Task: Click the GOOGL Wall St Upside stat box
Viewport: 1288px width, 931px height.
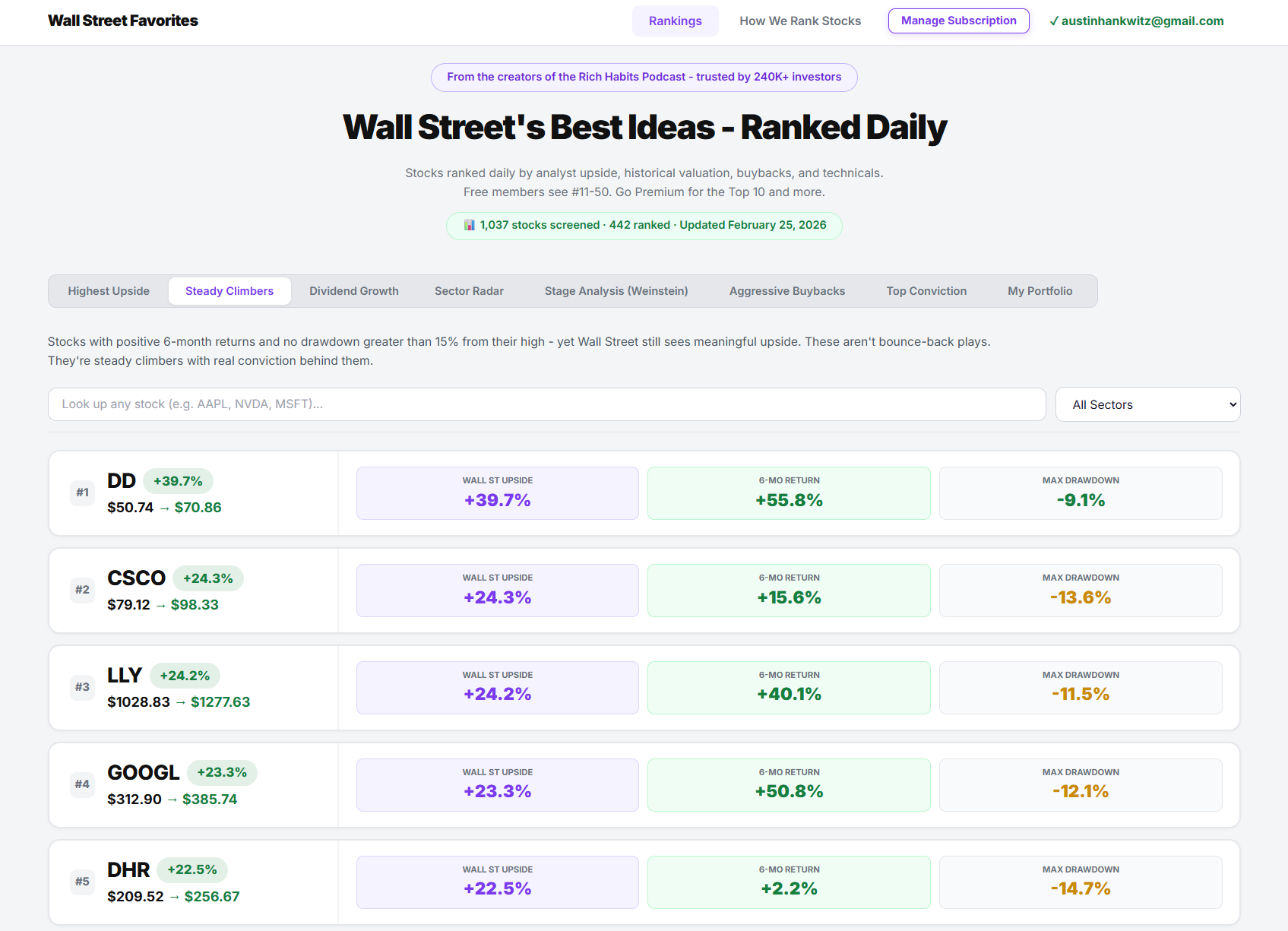Action: (498, 785)
